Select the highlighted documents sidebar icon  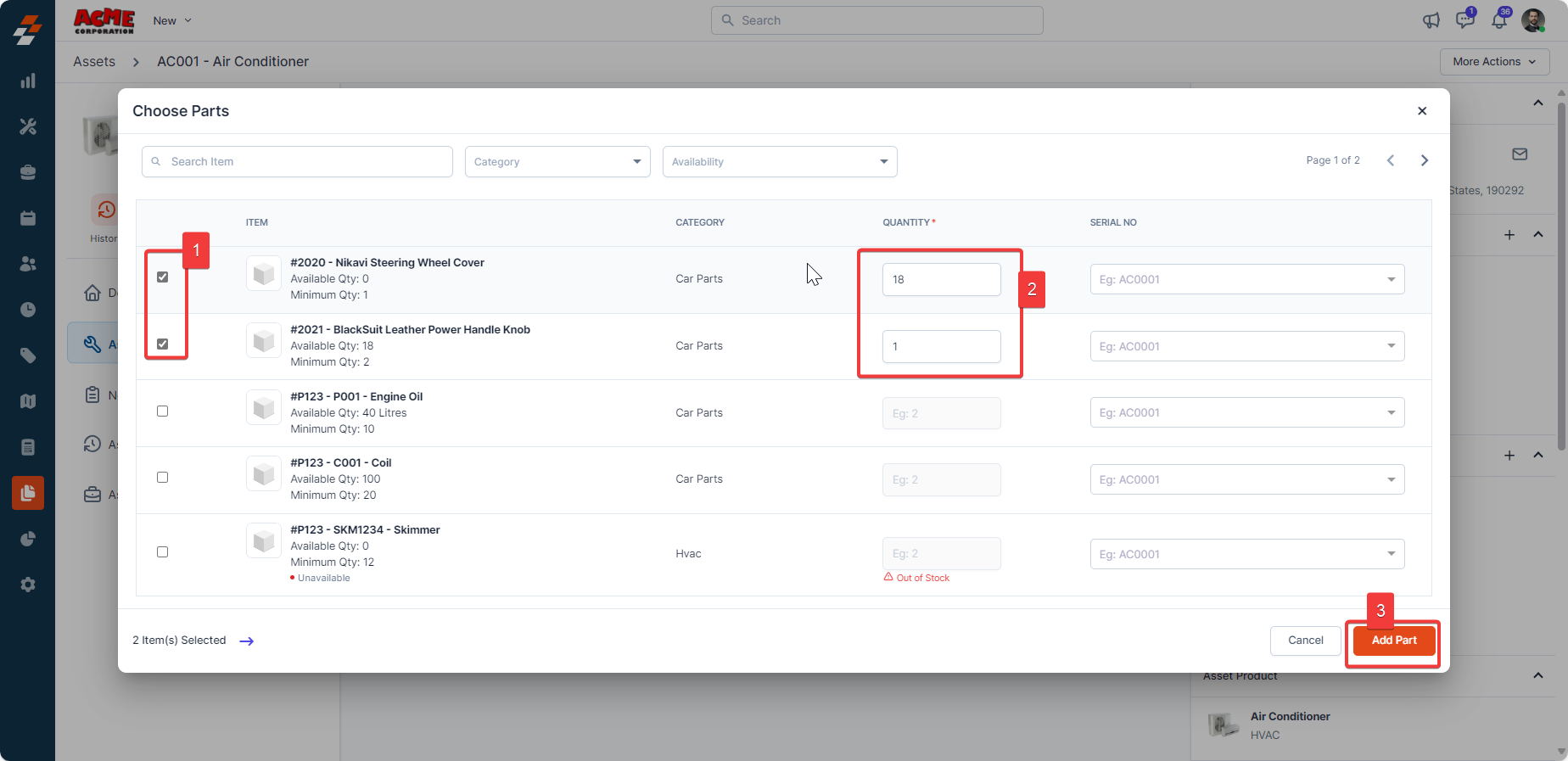[28, 493]
